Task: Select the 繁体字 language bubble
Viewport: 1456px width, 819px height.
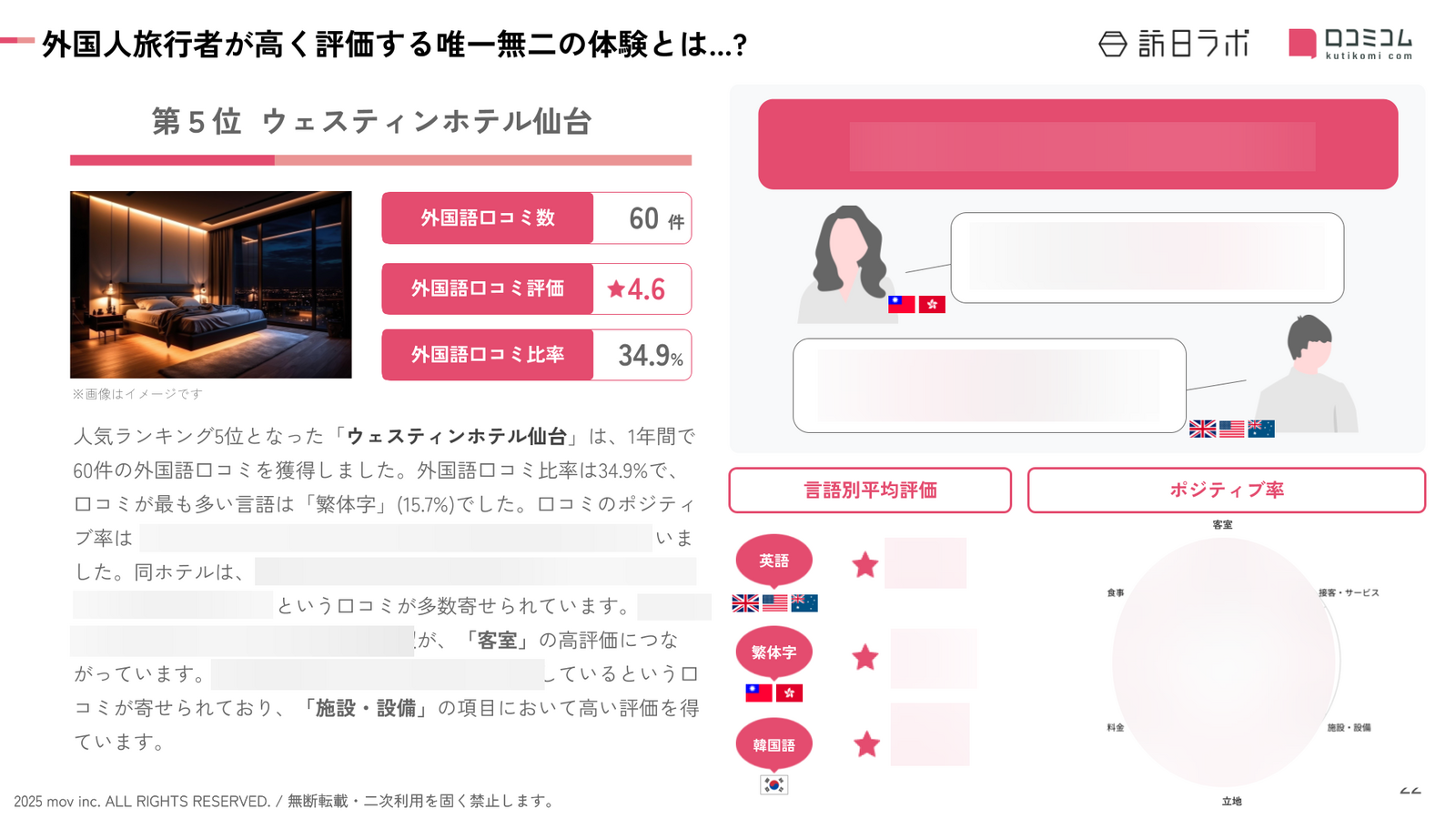Action: 773,652
